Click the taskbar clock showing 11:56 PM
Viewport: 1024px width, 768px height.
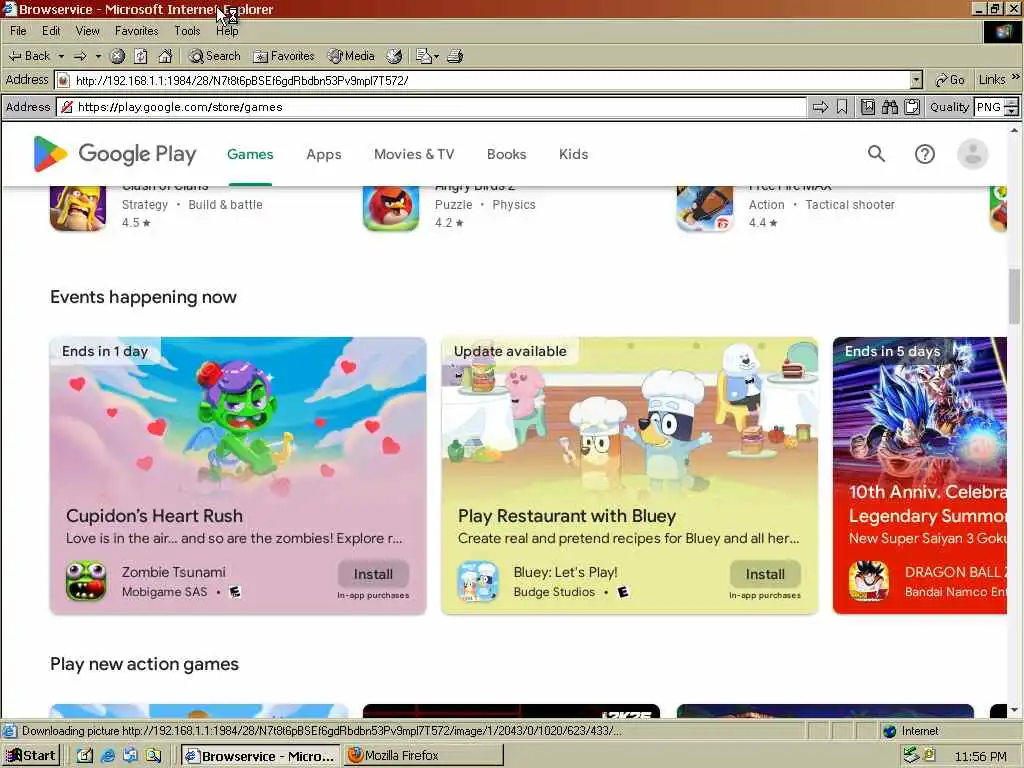click(x=980, y=756)
